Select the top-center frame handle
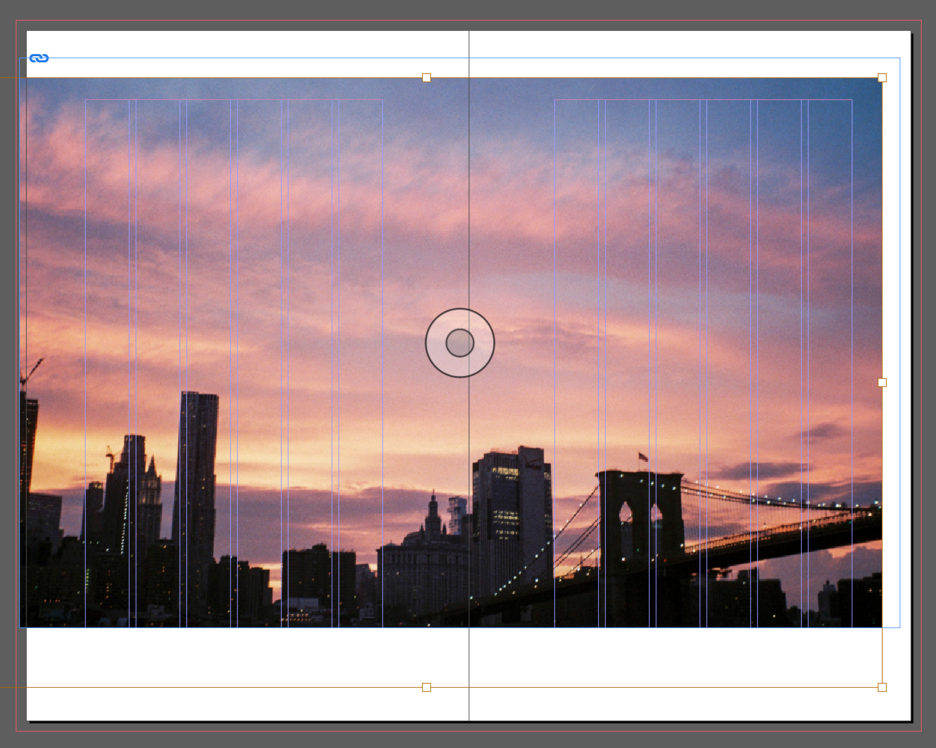 pos(426,78)
